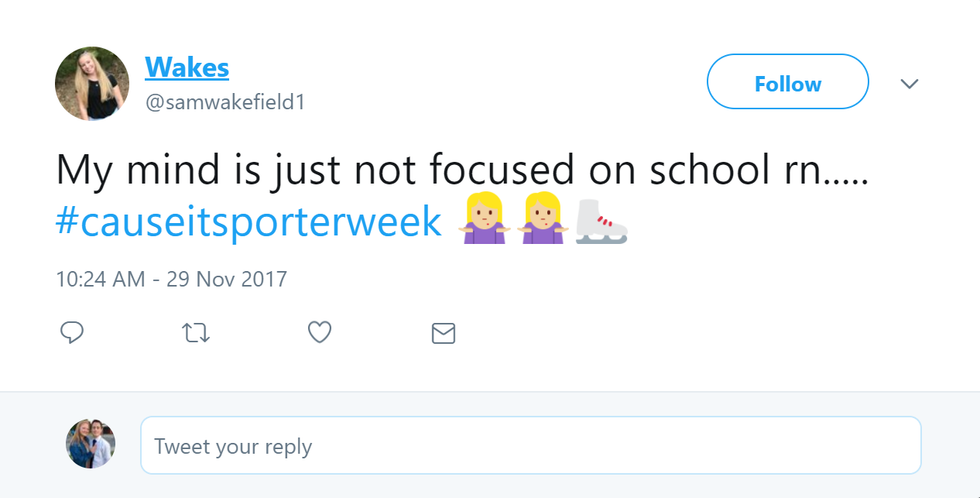Expand the tweet options chevron menu
The height and width of the screenshot is (498, 980).
(909, 84)
